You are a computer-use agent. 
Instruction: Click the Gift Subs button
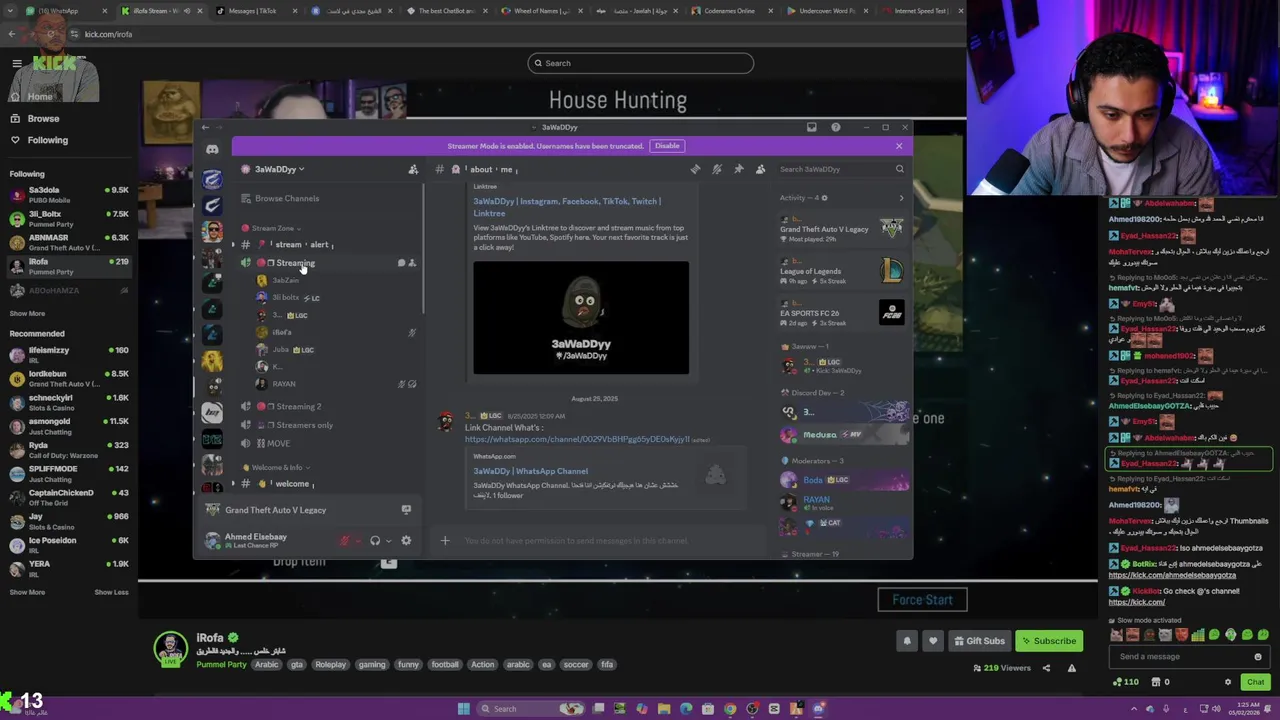[x=978, y=641]
